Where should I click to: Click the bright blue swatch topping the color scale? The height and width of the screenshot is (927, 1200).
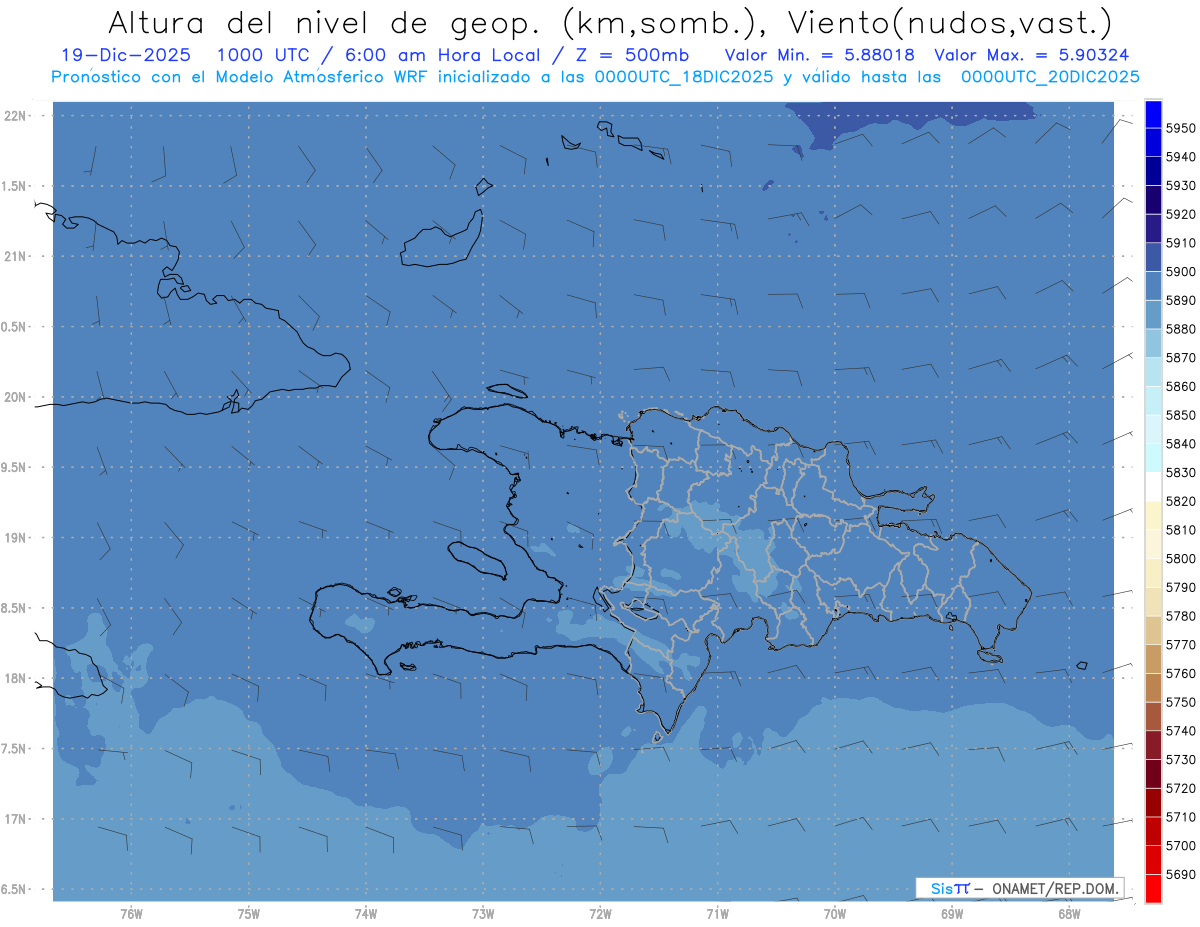[1153, 114]
